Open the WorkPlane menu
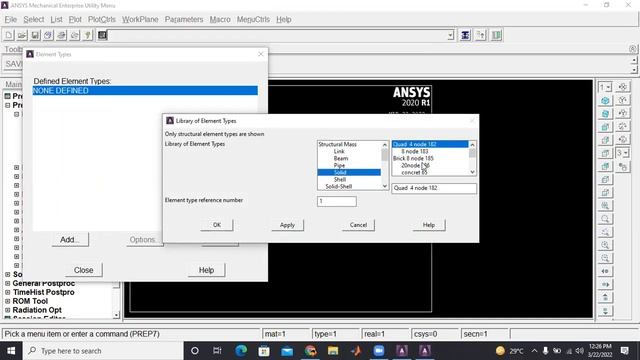 pos(140,20)
